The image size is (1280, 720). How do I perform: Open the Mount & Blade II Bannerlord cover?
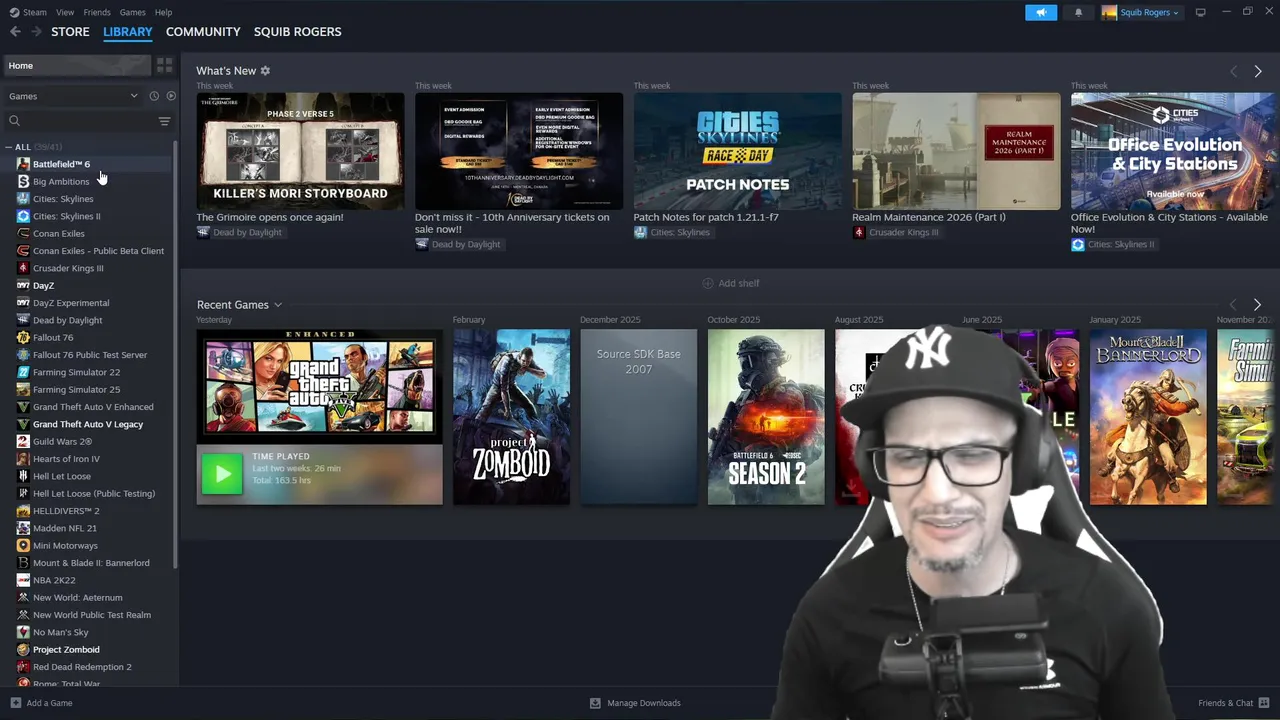coord(1148,417)
